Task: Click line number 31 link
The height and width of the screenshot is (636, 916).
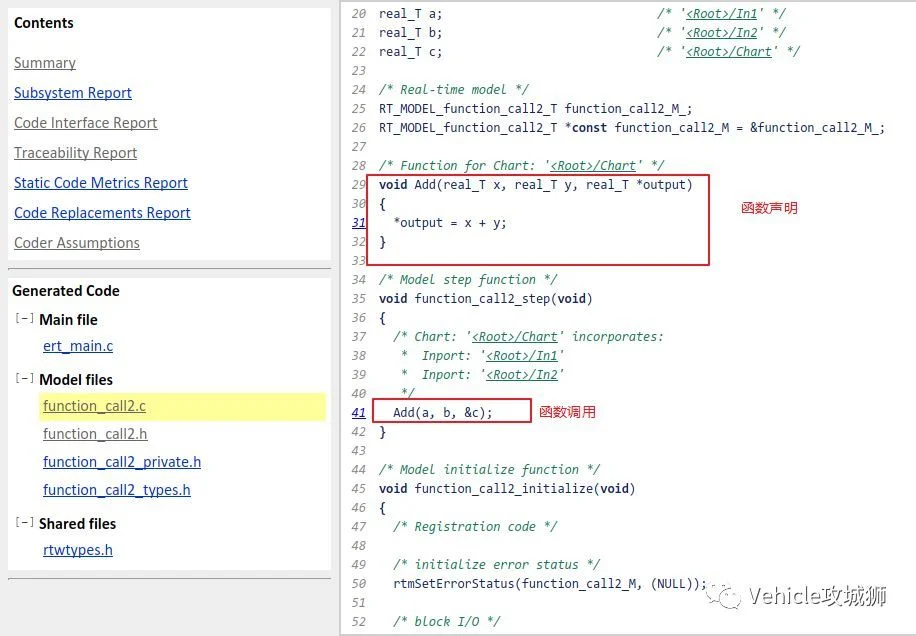Action: pos(359,223)
